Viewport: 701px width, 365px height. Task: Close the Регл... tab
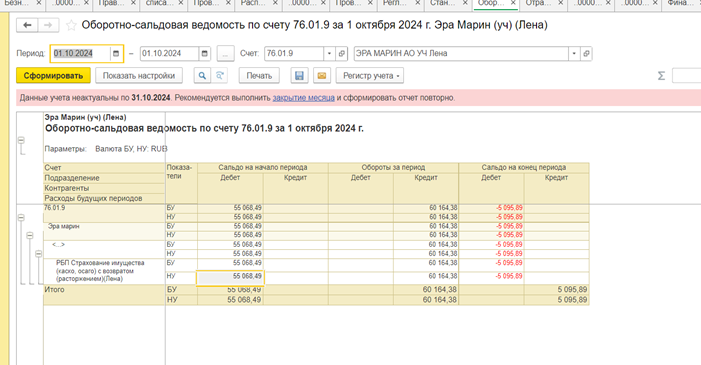tap(417, 3)
